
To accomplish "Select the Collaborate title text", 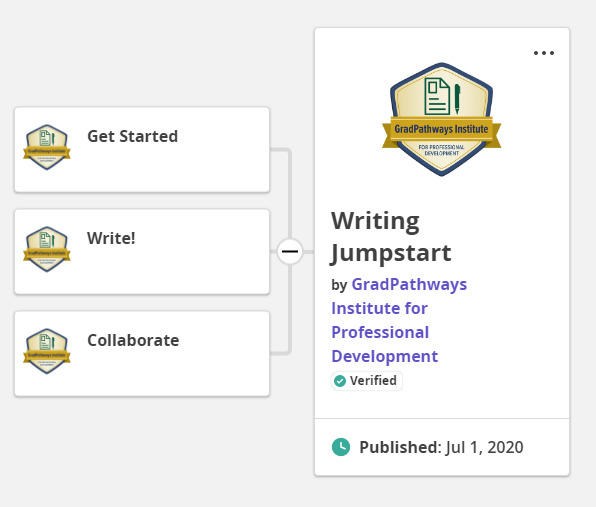I will point(133,340).
